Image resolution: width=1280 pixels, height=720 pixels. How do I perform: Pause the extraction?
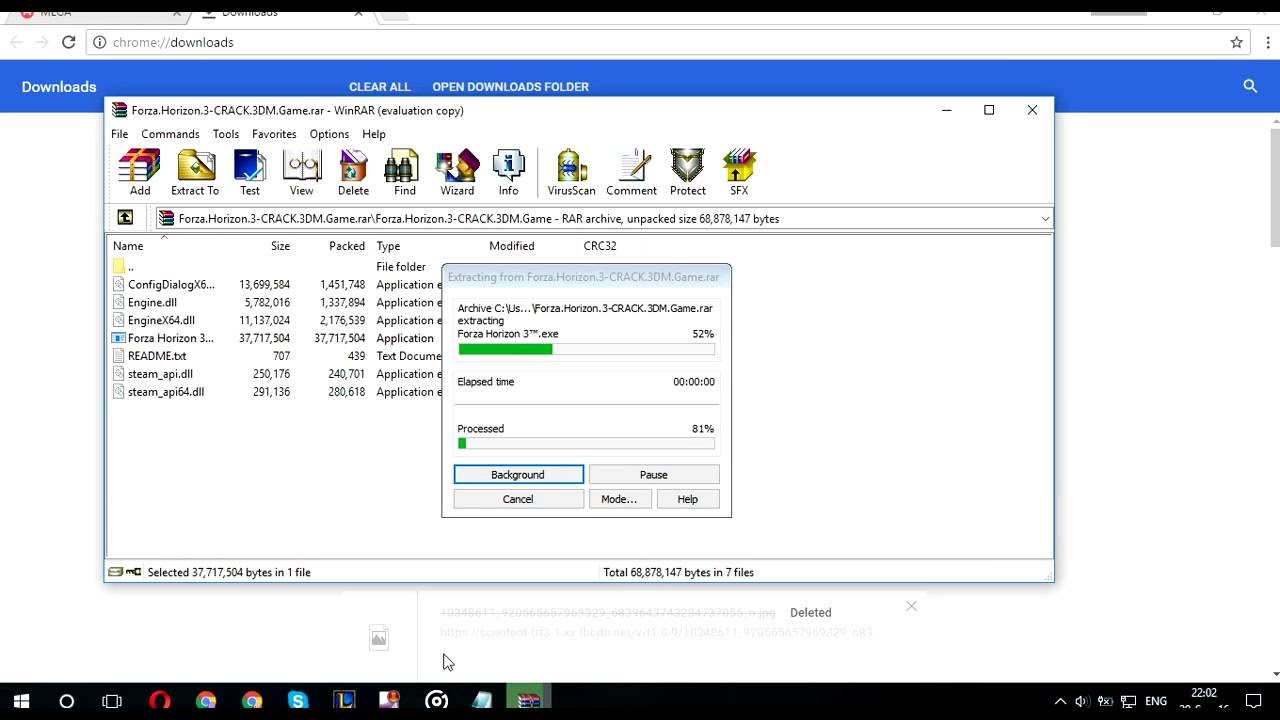pos(654,475)
